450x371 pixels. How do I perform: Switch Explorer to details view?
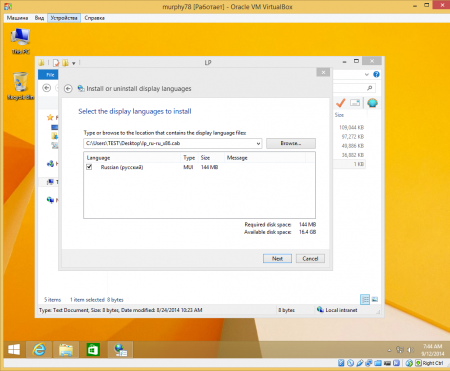(365, 299)
